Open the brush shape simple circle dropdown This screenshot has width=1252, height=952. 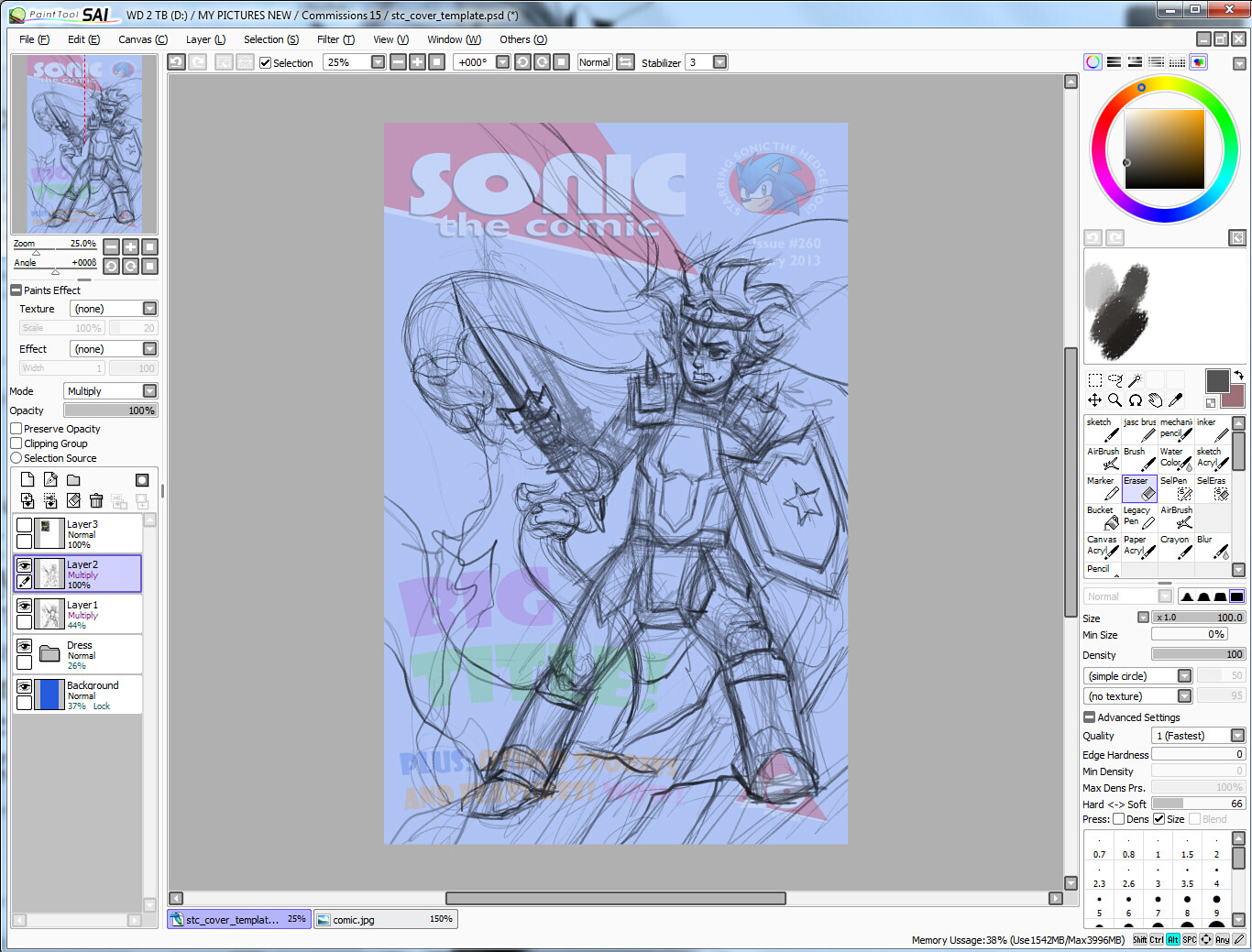[1137, 676]
